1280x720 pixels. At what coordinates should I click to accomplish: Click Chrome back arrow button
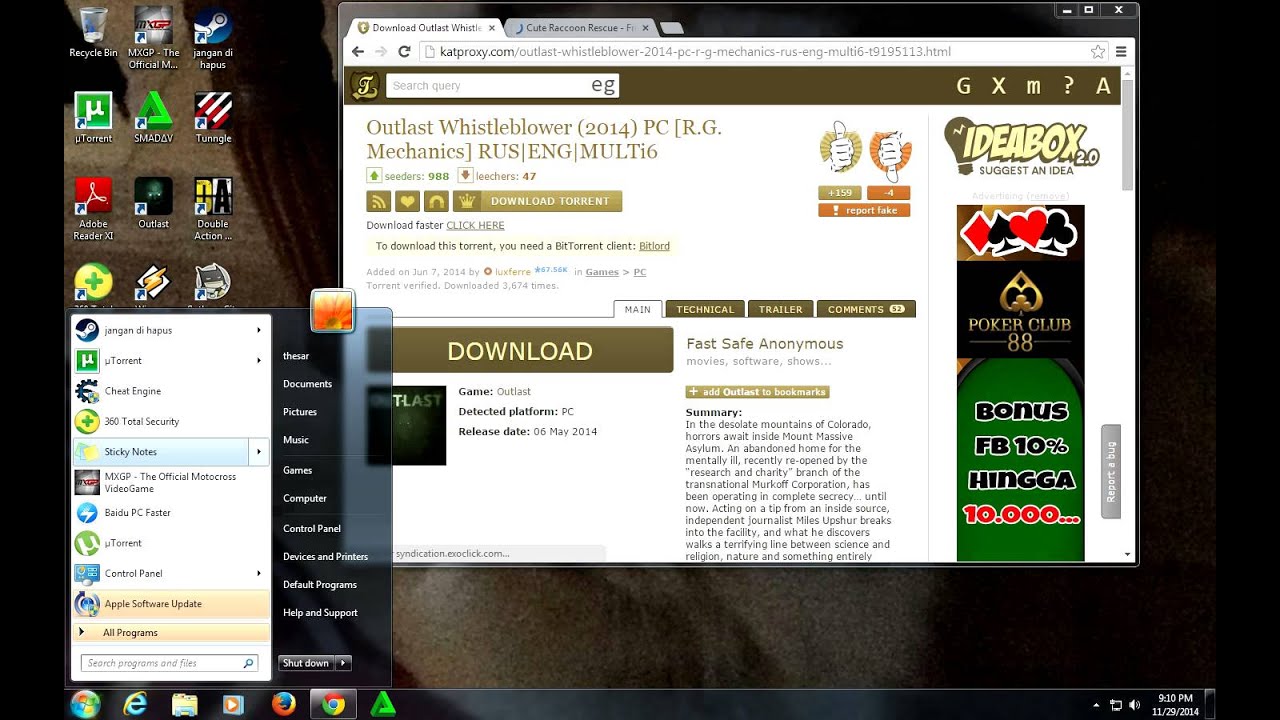[358, 52]
